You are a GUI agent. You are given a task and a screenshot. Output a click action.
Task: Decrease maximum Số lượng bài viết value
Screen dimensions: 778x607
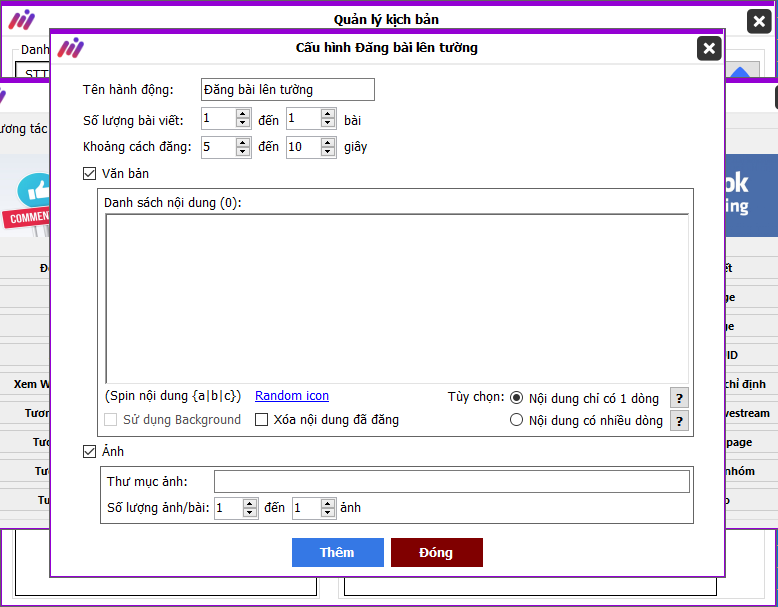(x=328, y=124)
